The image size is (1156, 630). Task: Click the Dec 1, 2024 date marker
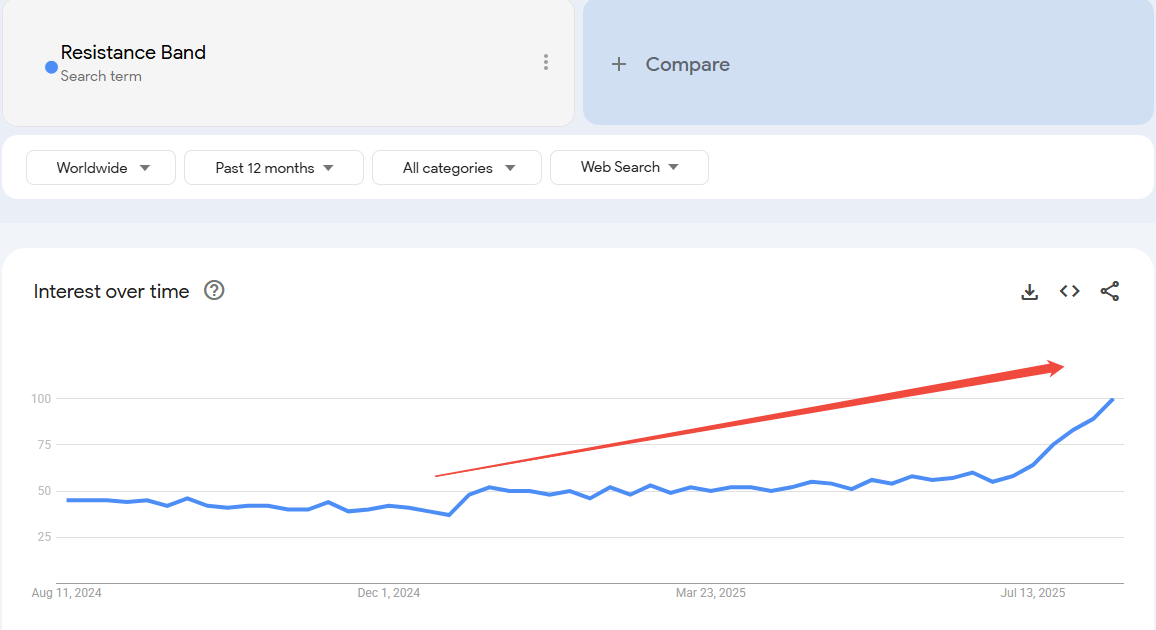pyautogui.click(x=388, y=592)
